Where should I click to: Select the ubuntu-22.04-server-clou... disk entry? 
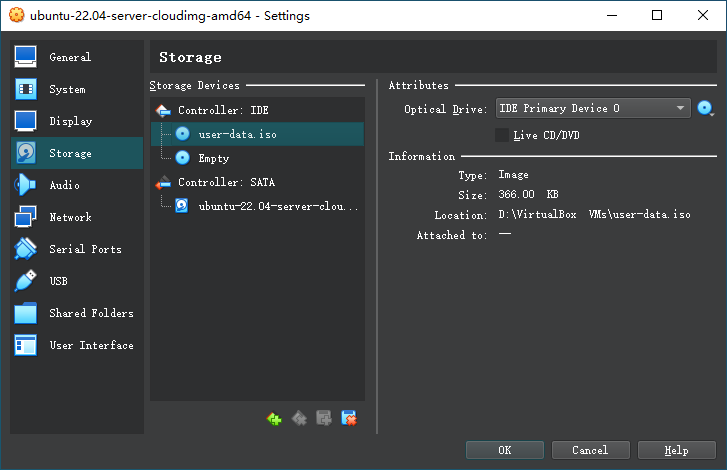[257, 206]
